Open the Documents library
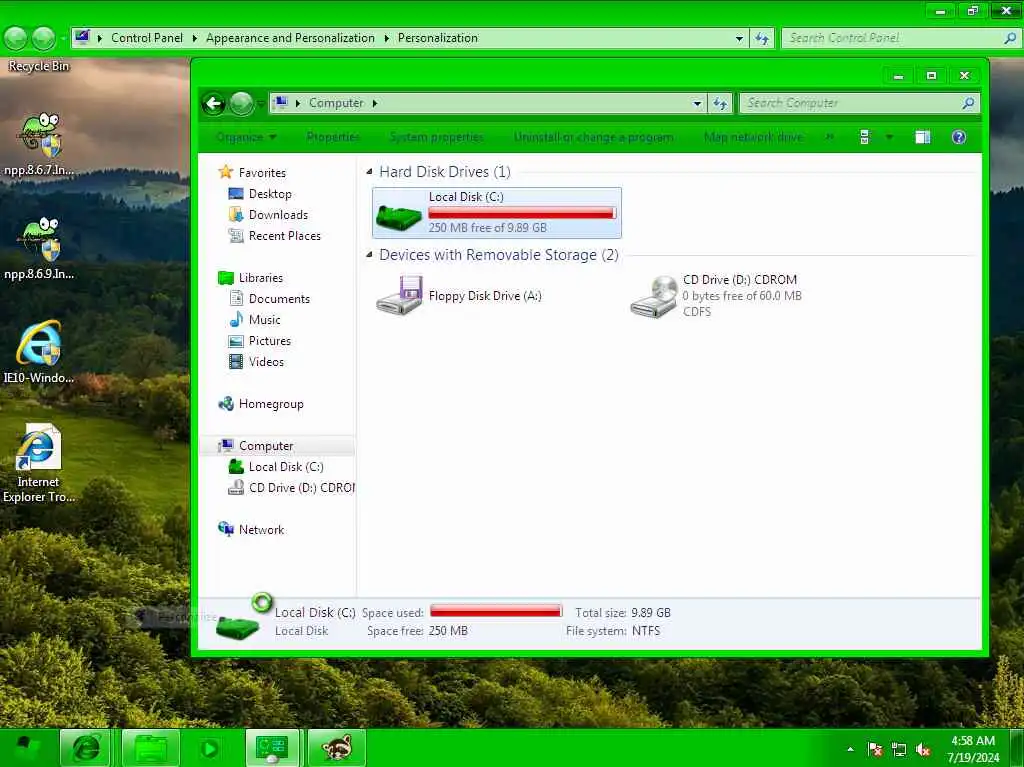 pyautogui.click(x=279, y=299)
